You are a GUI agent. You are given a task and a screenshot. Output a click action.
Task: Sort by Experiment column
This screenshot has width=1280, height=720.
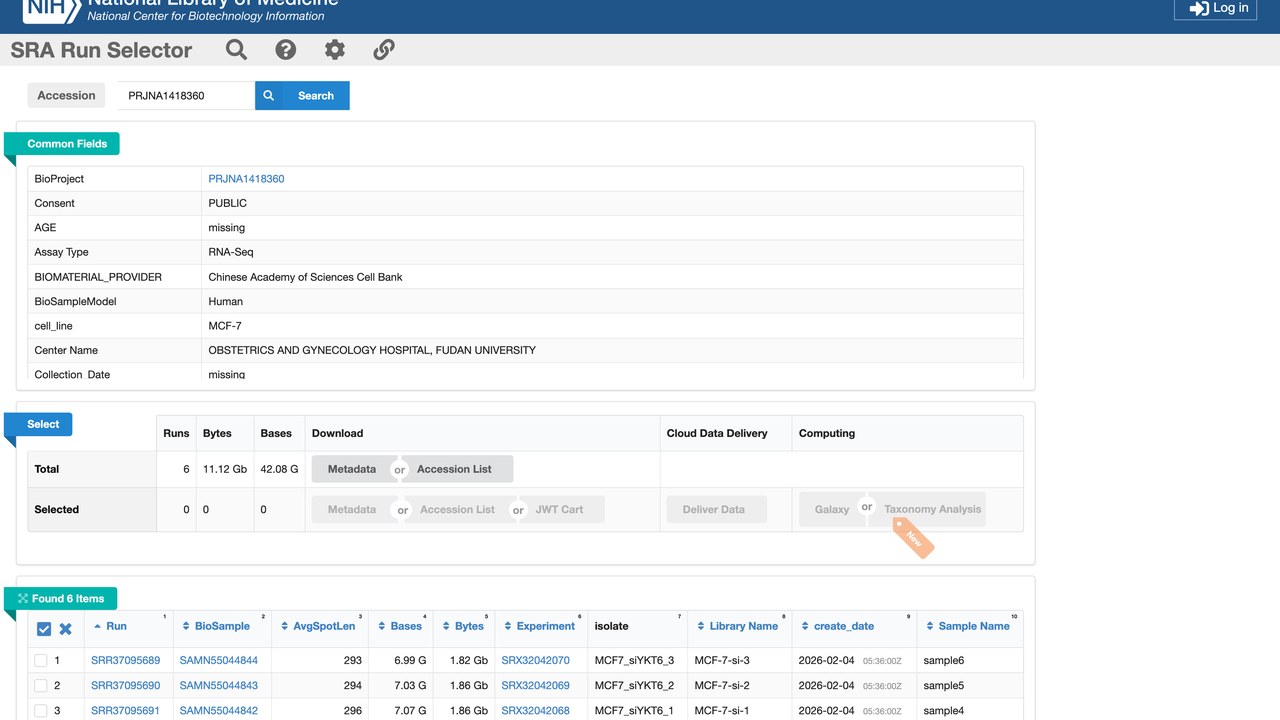click(x=545, y=626)
